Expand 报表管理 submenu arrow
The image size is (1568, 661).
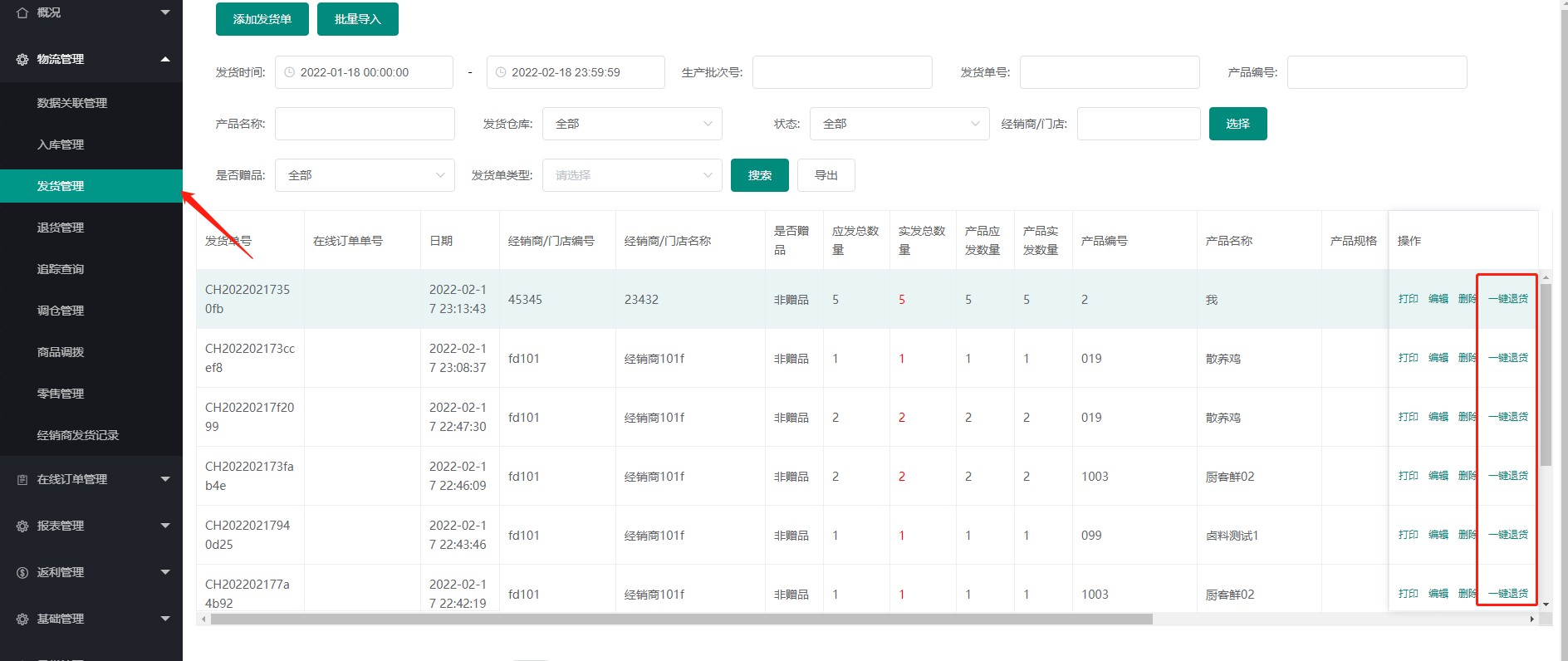tap(165, 526)
